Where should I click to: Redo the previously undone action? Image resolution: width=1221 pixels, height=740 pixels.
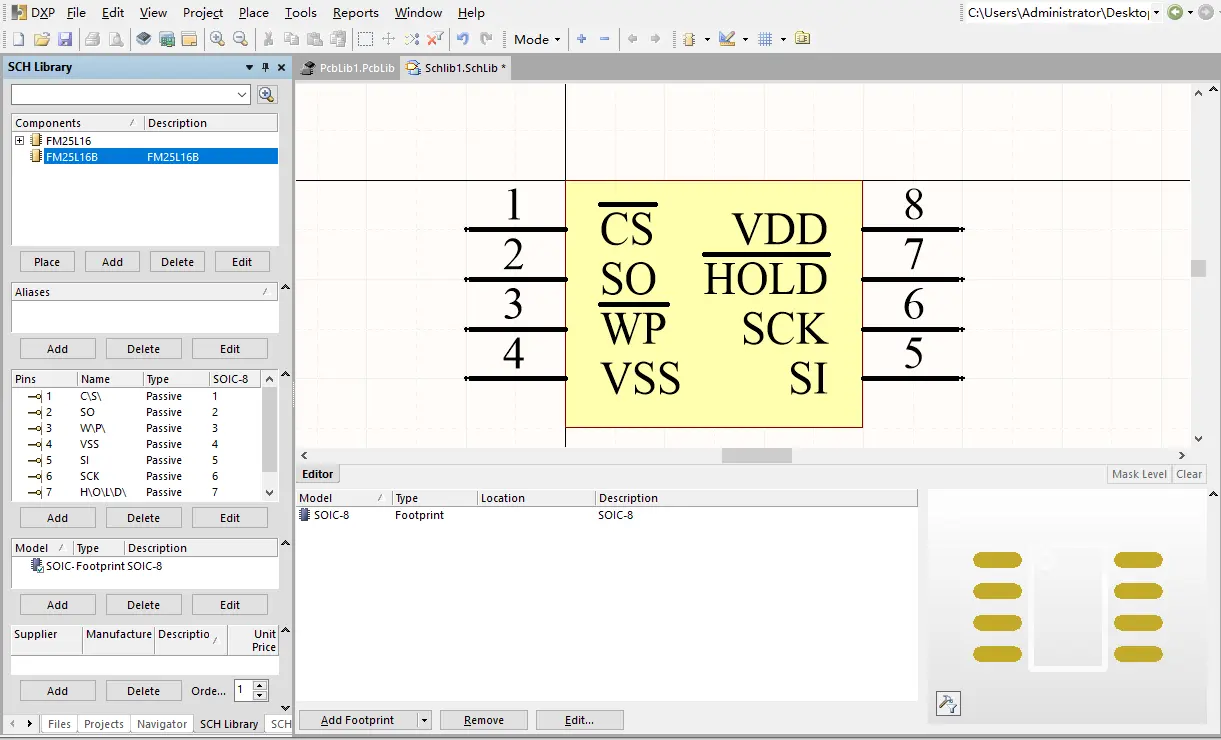point(486,39)
